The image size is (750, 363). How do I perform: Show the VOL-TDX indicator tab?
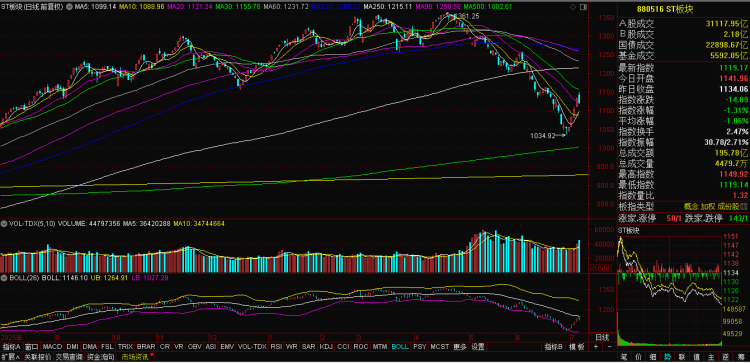point(252,347)
